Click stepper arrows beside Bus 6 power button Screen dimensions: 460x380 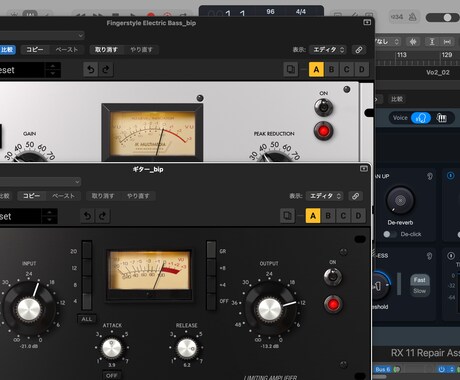point(452,369)
